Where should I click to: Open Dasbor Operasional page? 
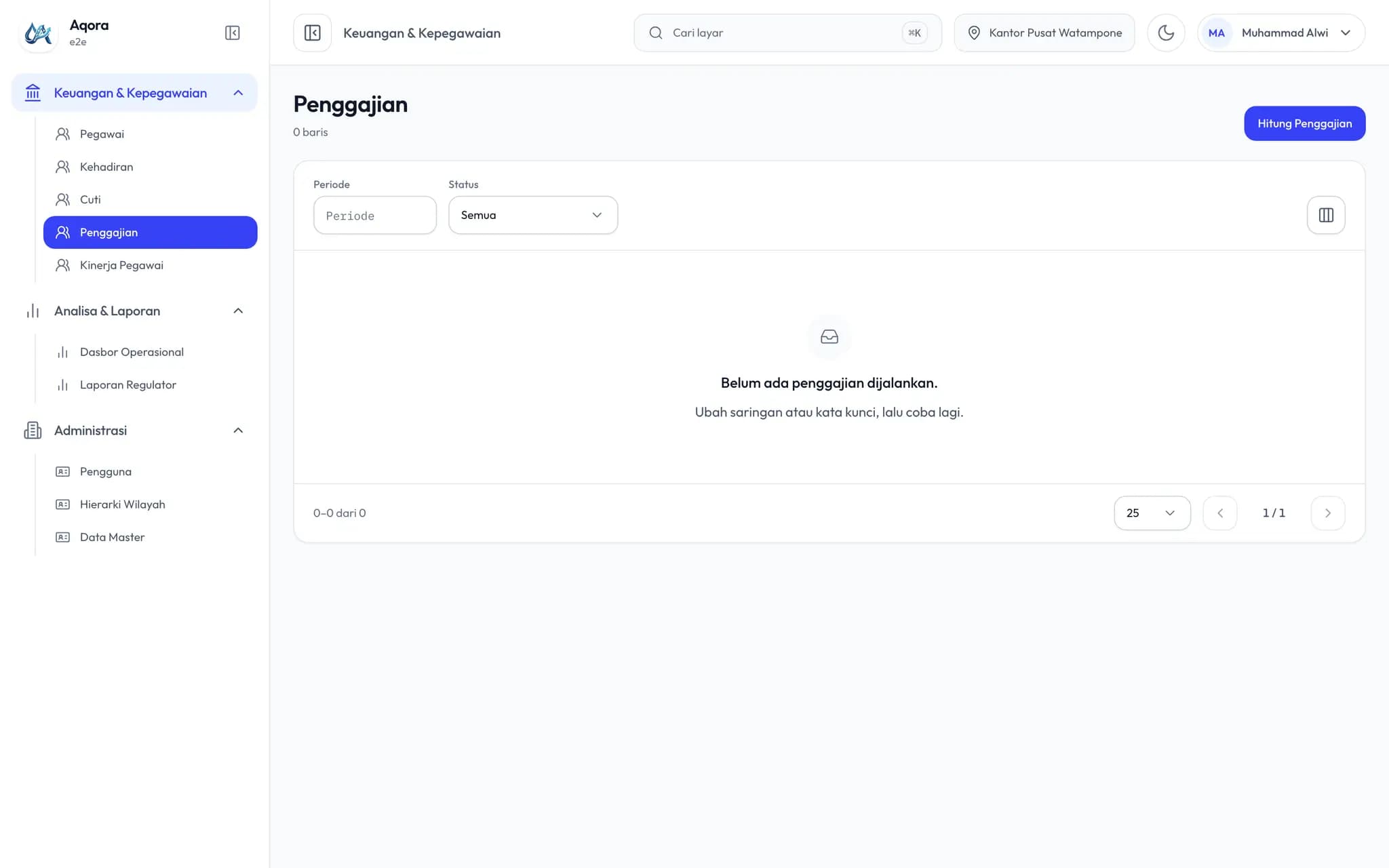[x=150, y=352]
